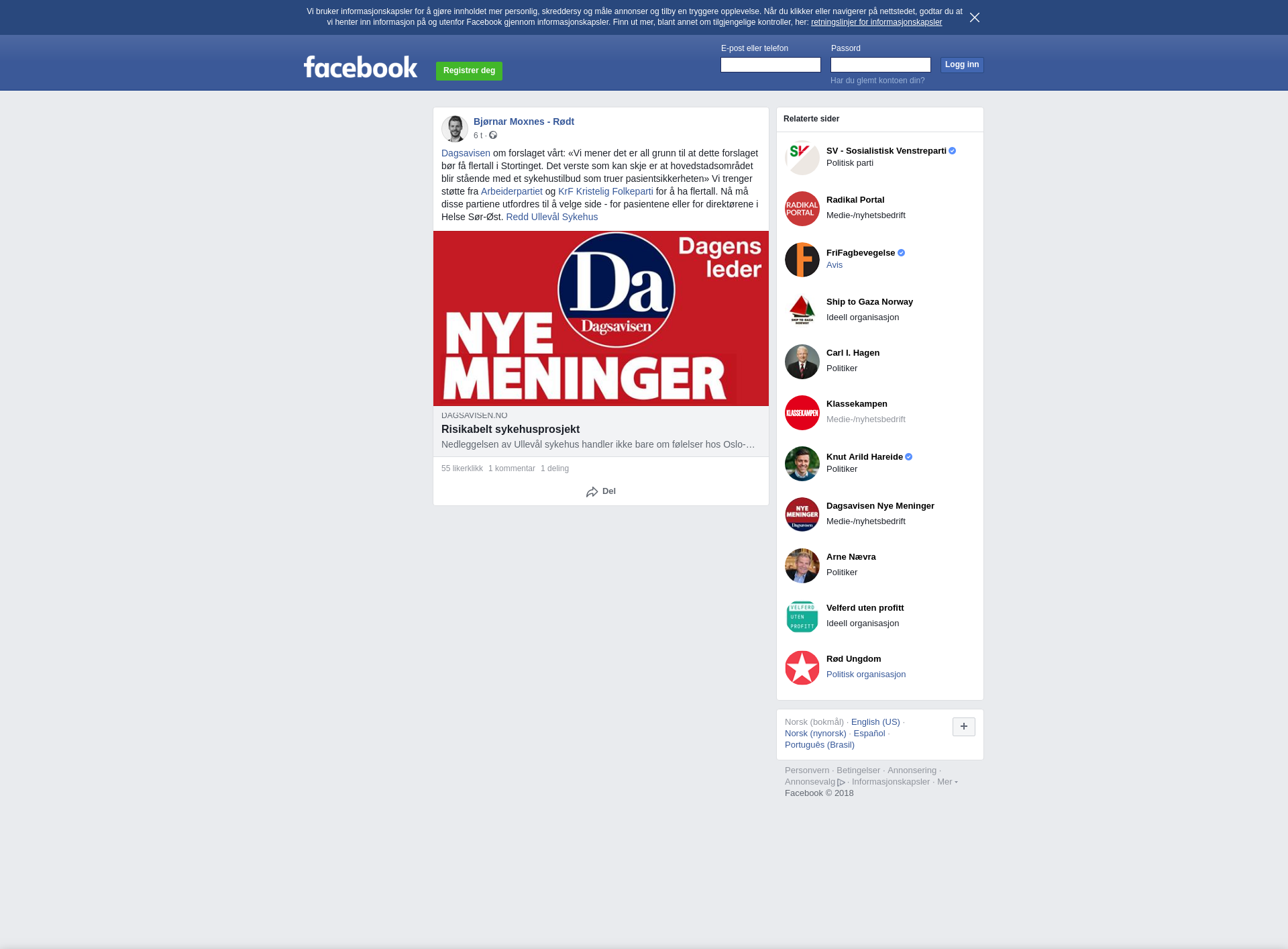Open the Informasjonskapsler footer link
This screenshot has width=1288, height=949.
tap(891, 782)
